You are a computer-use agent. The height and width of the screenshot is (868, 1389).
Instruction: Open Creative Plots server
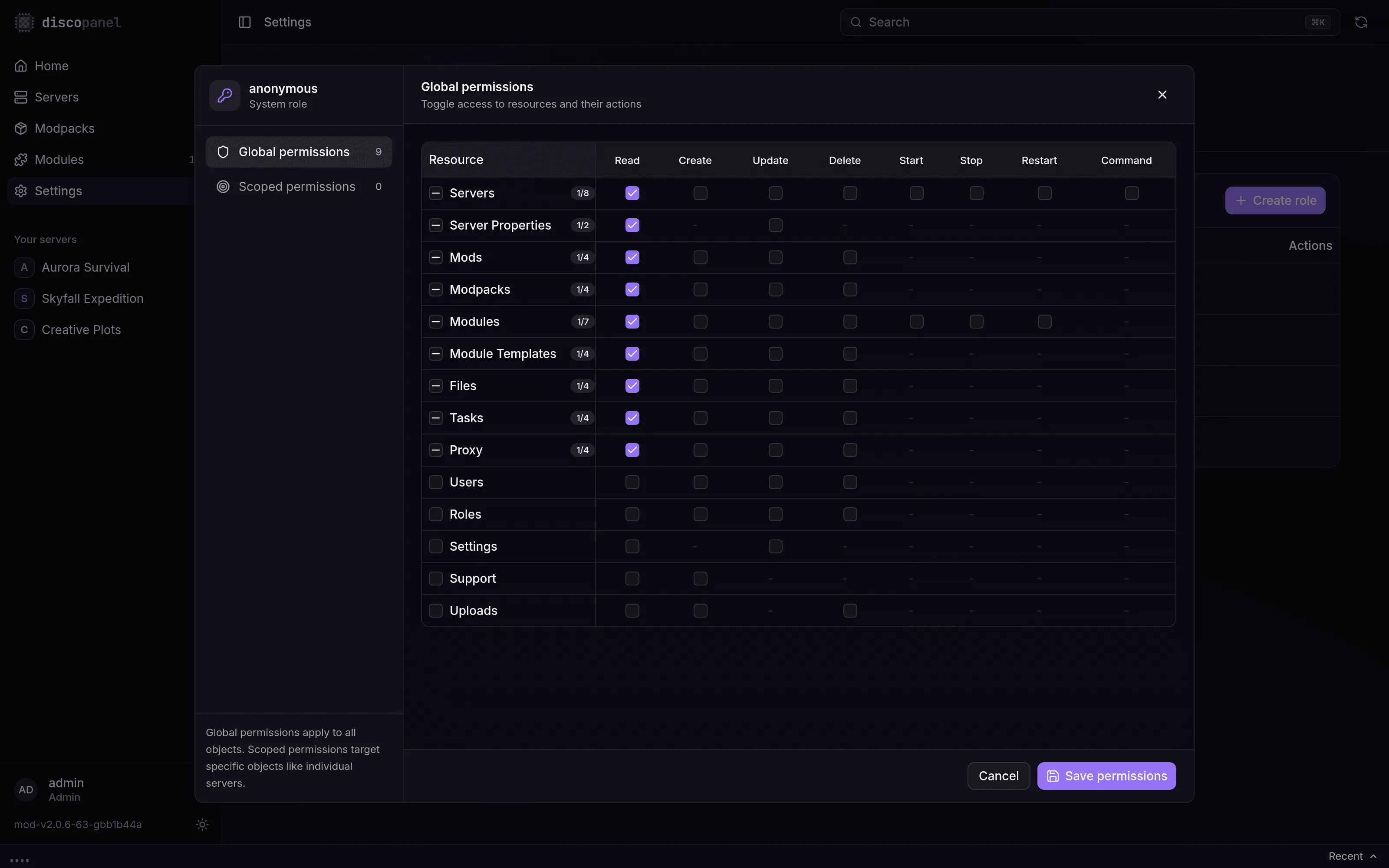pyautogui.click(x=82, y=330)
